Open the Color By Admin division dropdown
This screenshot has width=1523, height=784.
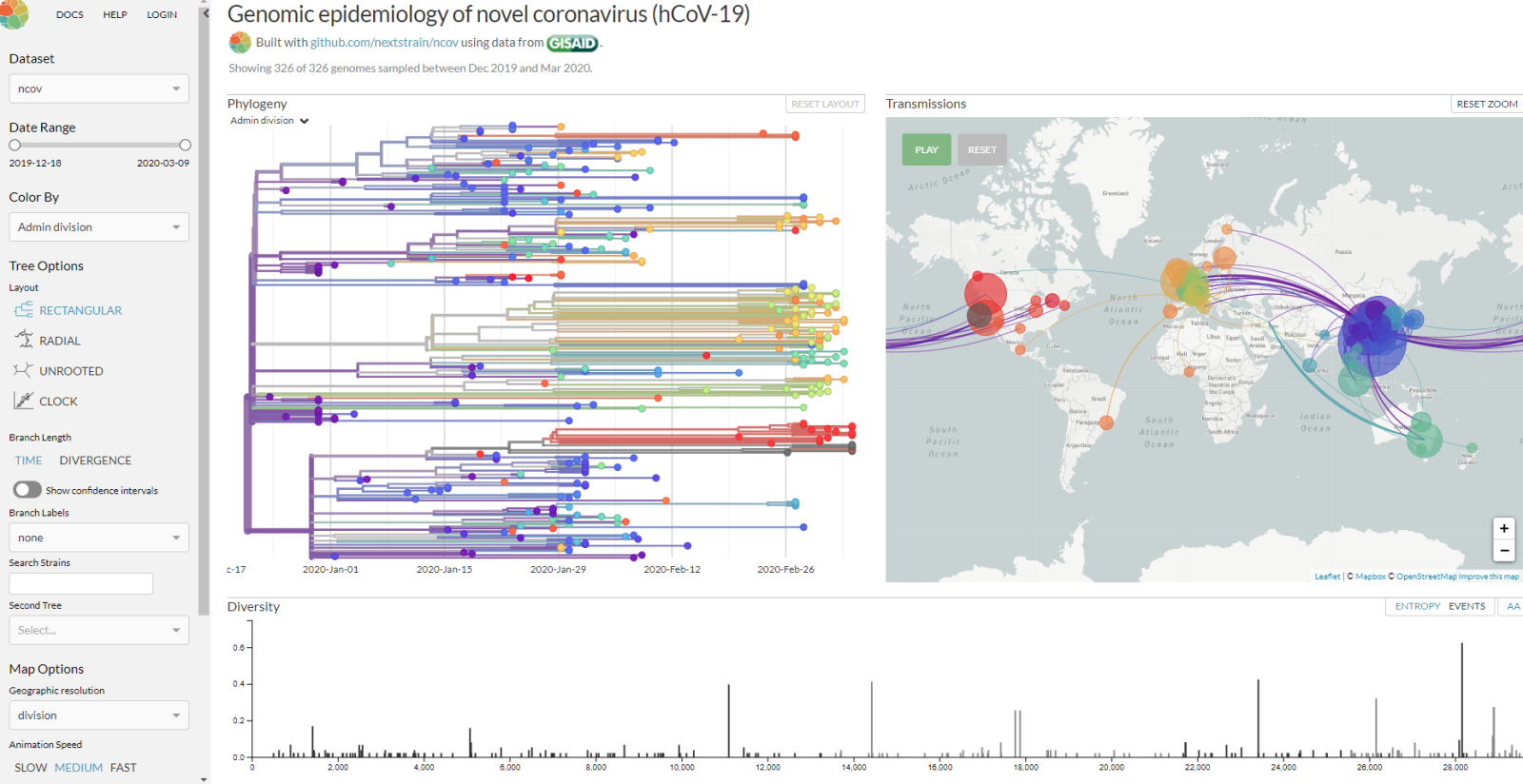point(99,227)
